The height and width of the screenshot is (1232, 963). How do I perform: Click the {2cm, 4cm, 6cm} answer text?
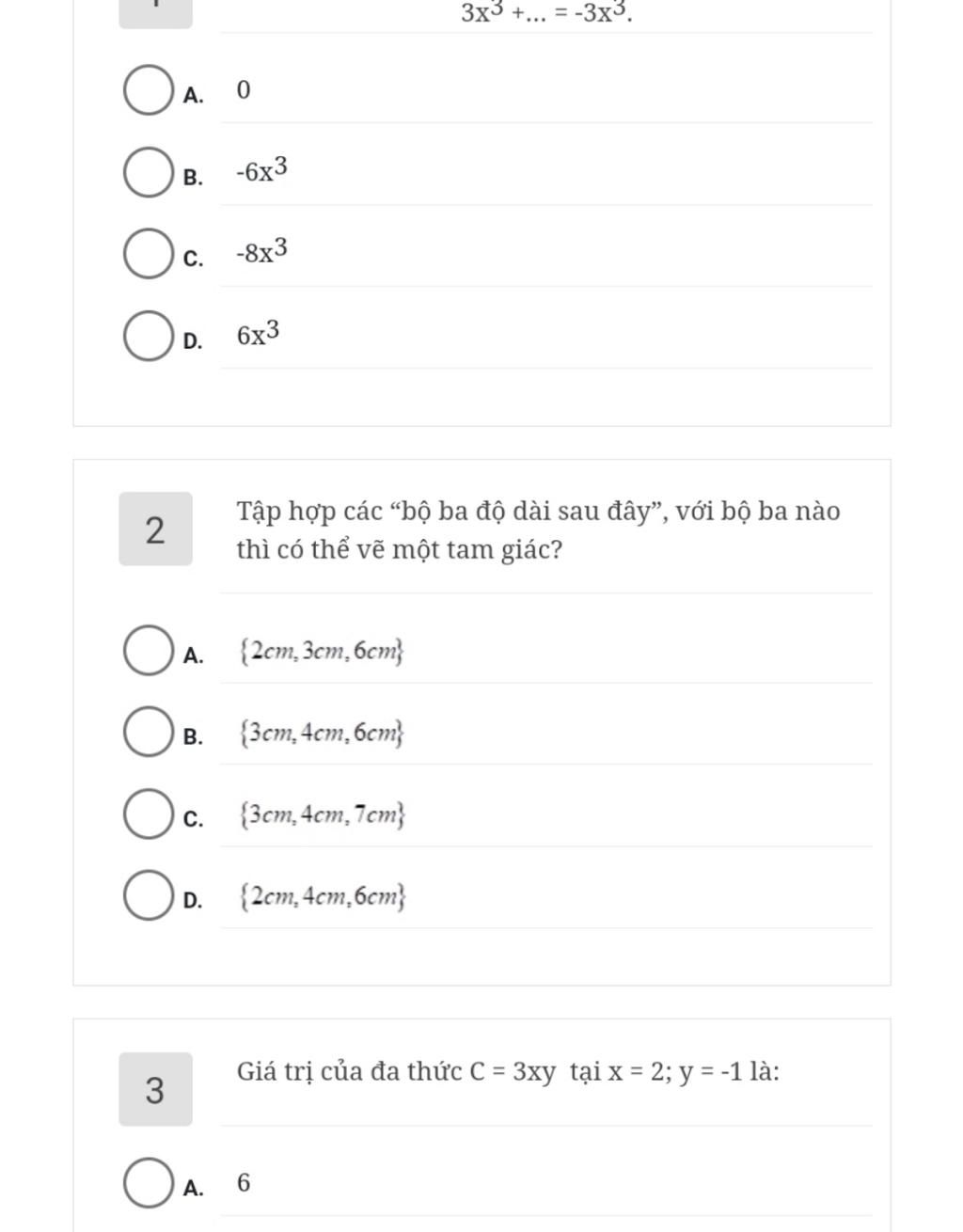[x=322, y=896]
